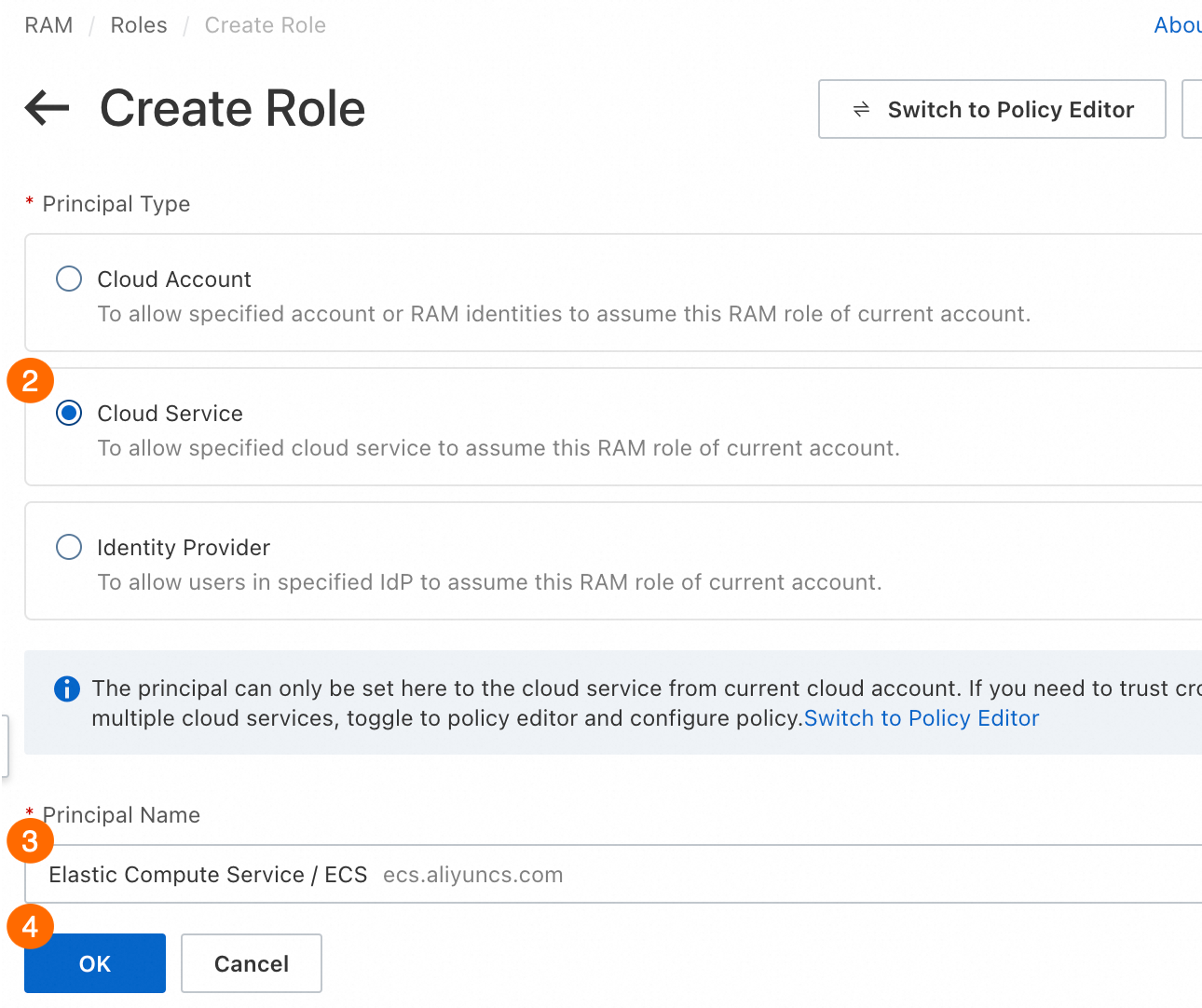The width and height of the screenshot is (1202, 1008).
Task: Click the Create Role breadcrumb item
Action: 266,25
